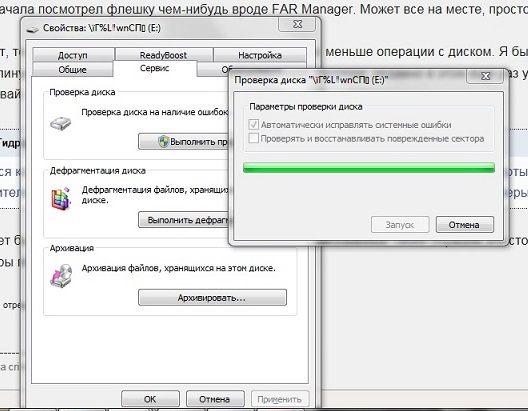Cancel the disk check with Отмена
Image resolution: width=528 pixels, height=411 pixels.
(x=464, y=225)
